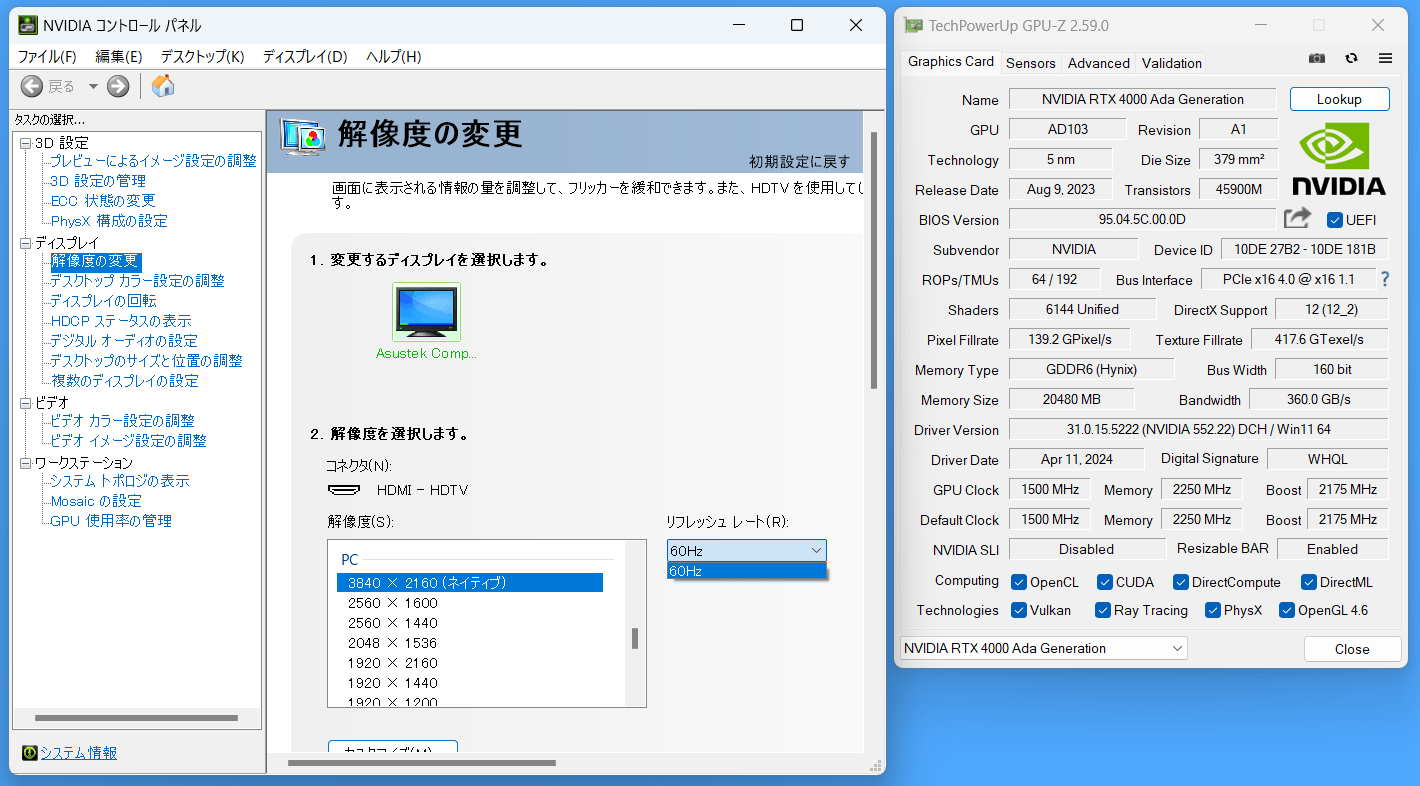Open GPU selection dropdown in GPU-Z
This screenshot has height=786, width=1420.
coord(1043,648)
